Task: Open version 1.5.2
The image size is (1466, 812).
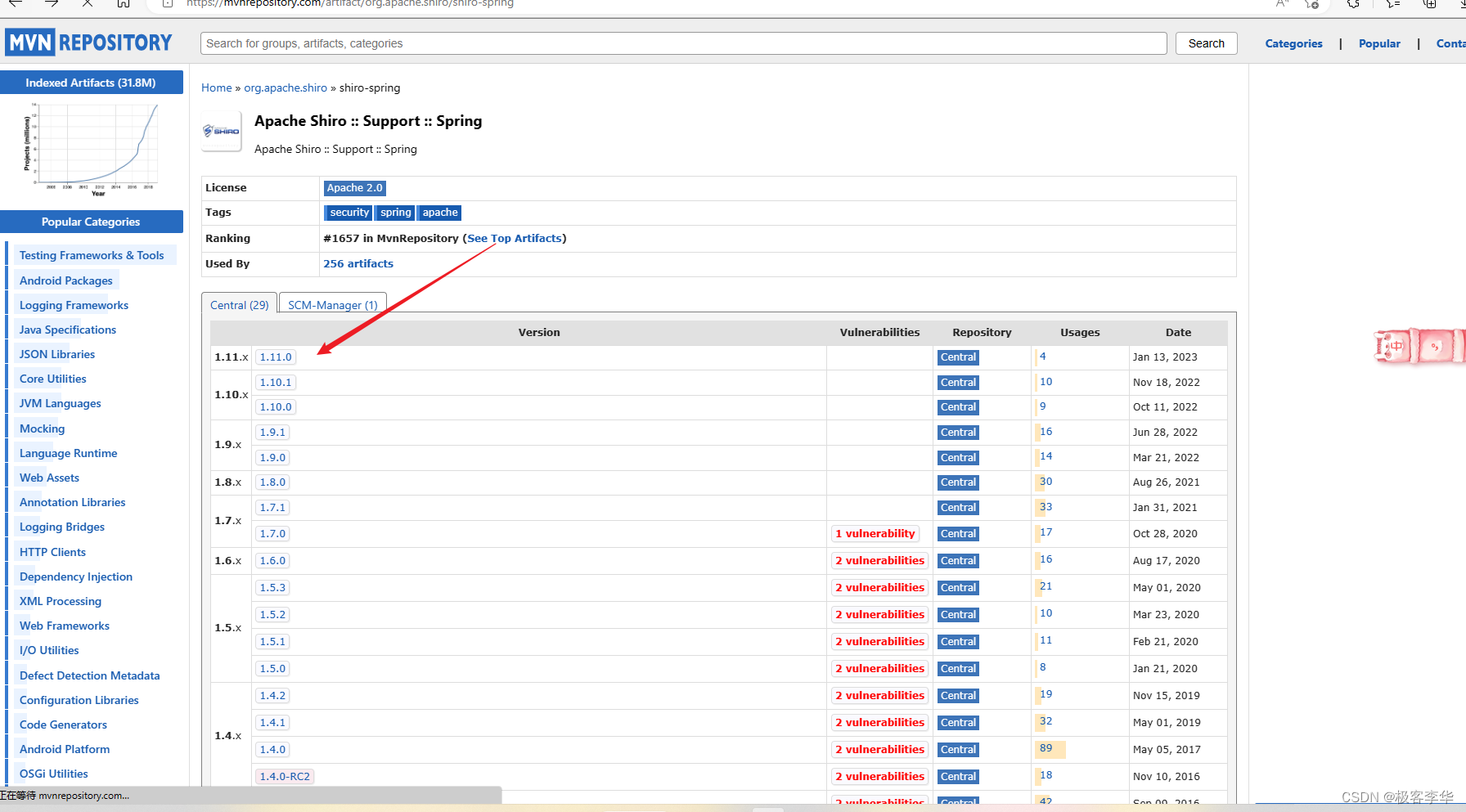Action: [x=272, y=615]
